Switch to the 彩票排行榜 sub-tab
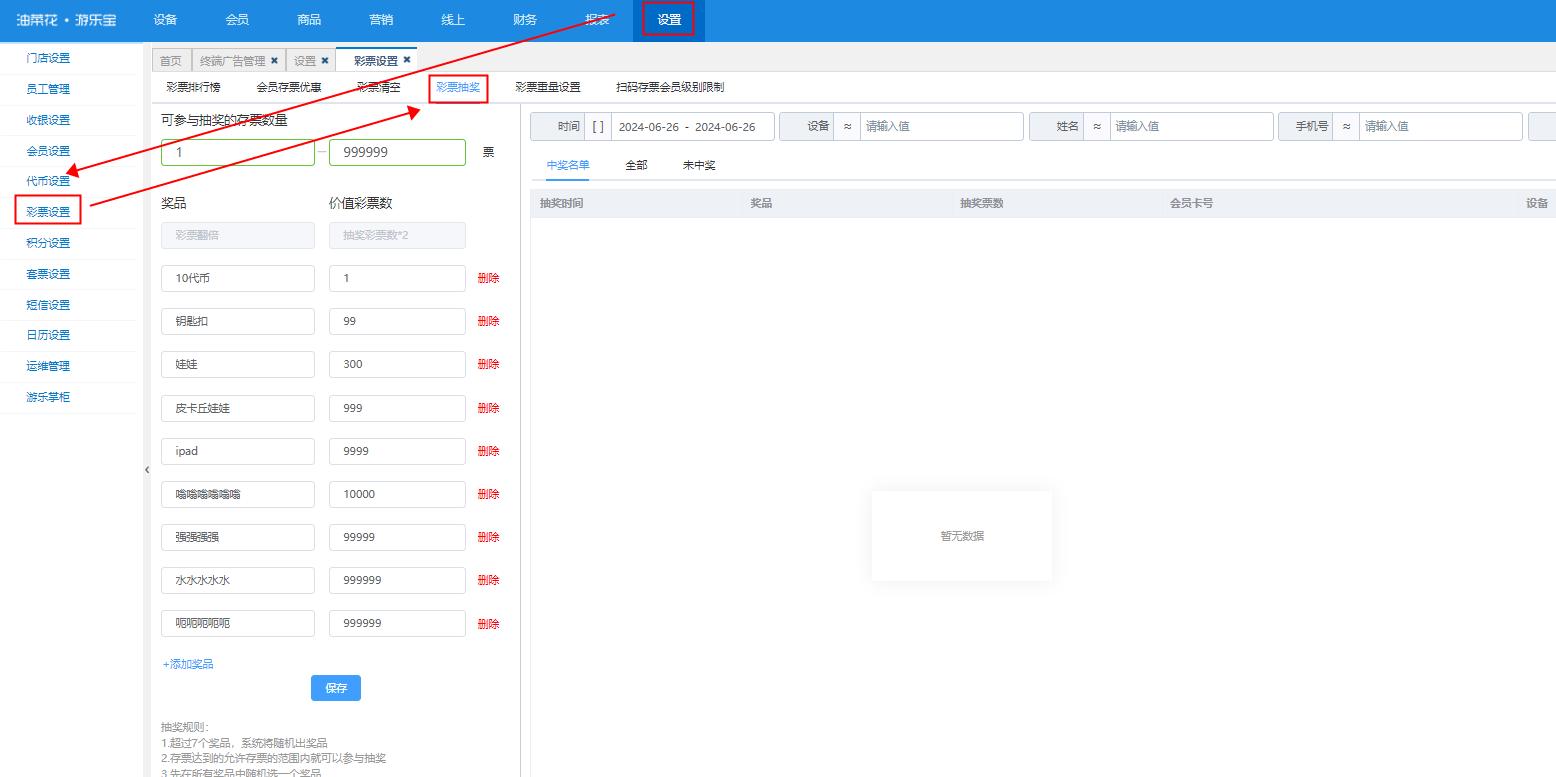Screen dimensions: 1556x777 click(x=193, y=87)
